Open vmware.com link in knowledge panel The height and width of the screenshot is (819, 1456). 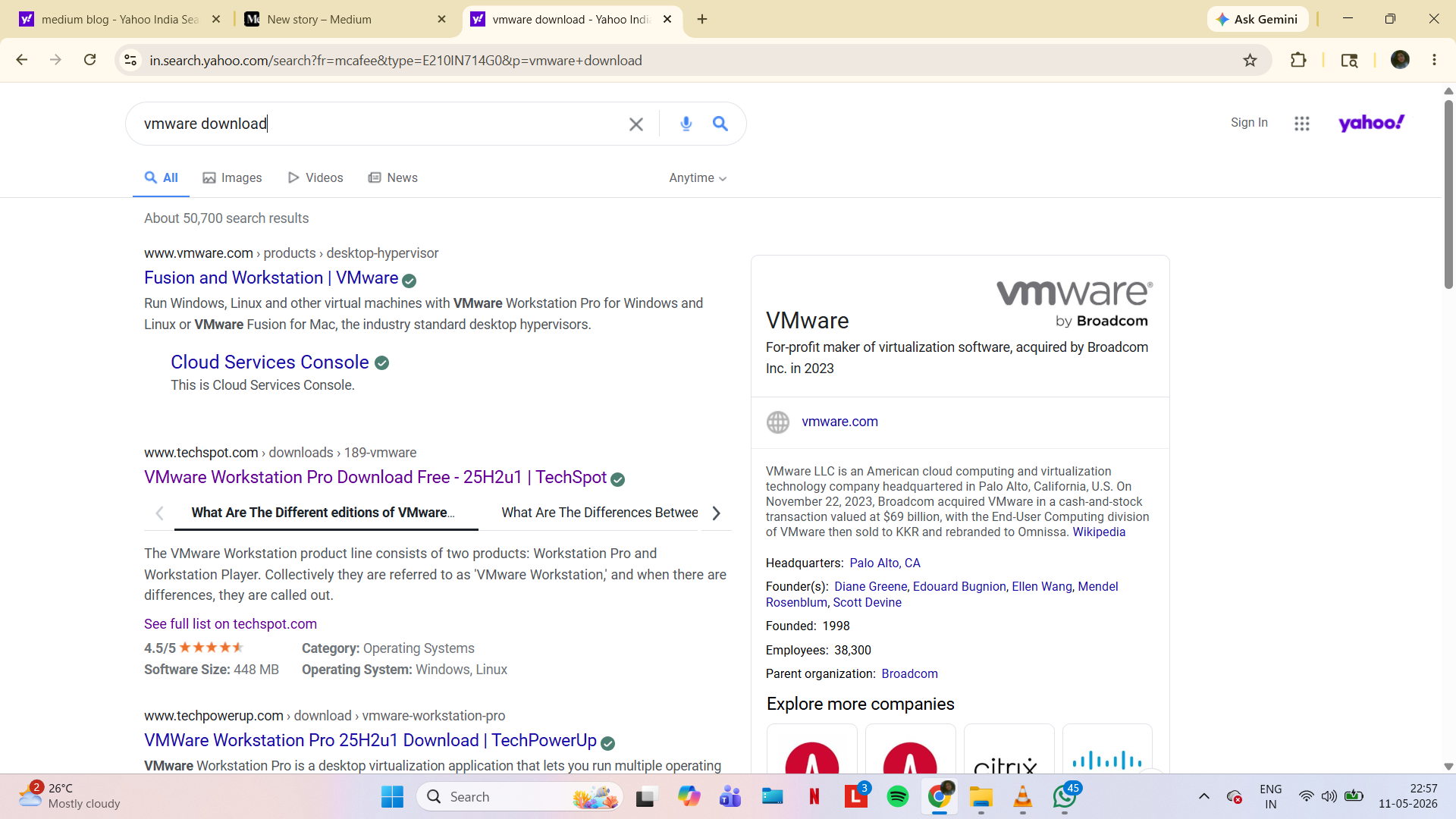pyautogui.click(x=839, y=422)
